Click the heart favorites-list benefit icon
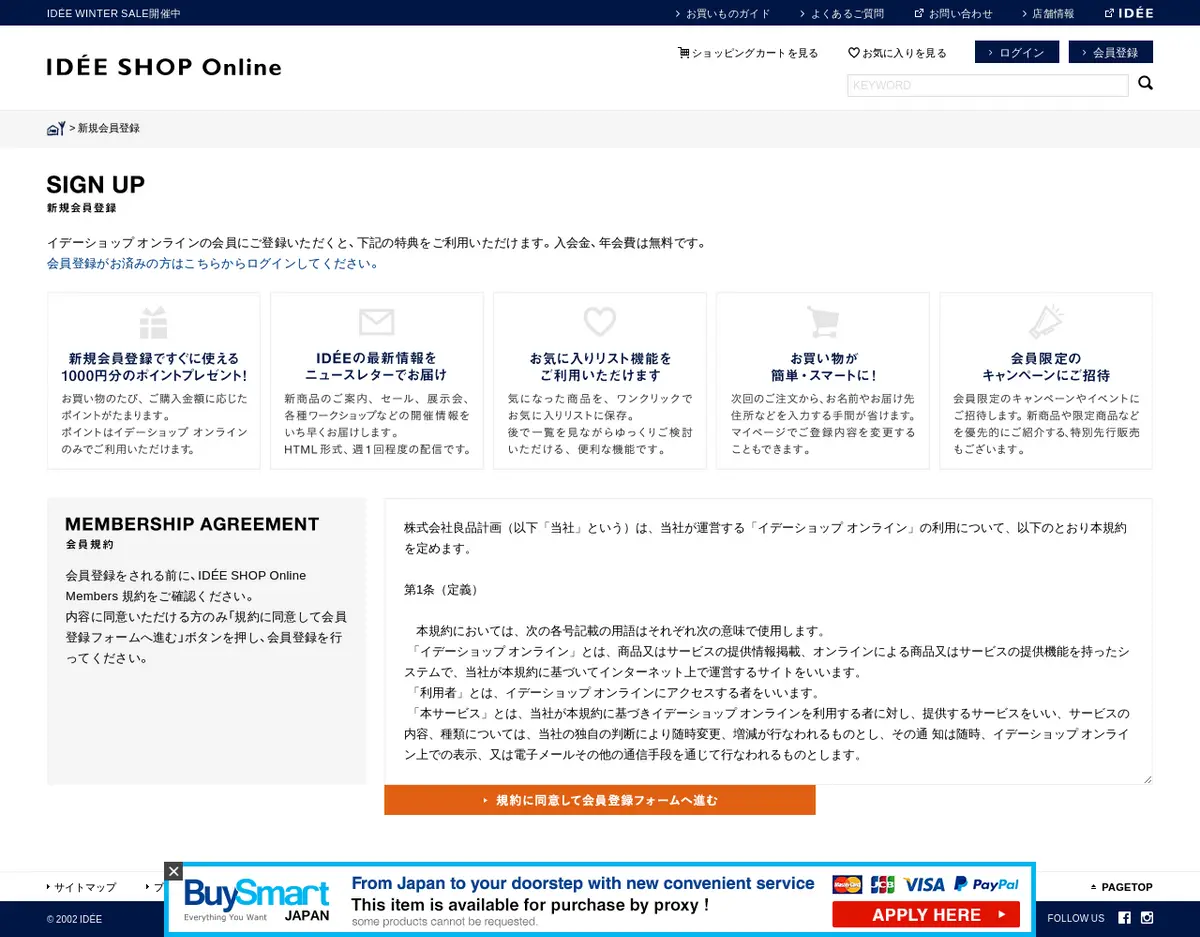Viewport: 1200px width, 937px height. (600, 321)
